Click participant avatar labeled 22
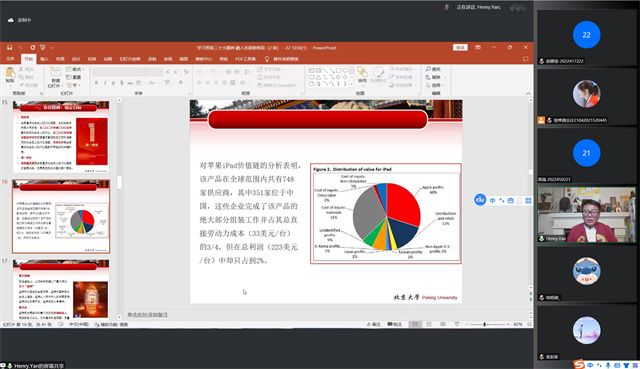The height and width of the screenshot is (369, 640). pyautogui.click(x=587, y=35)
